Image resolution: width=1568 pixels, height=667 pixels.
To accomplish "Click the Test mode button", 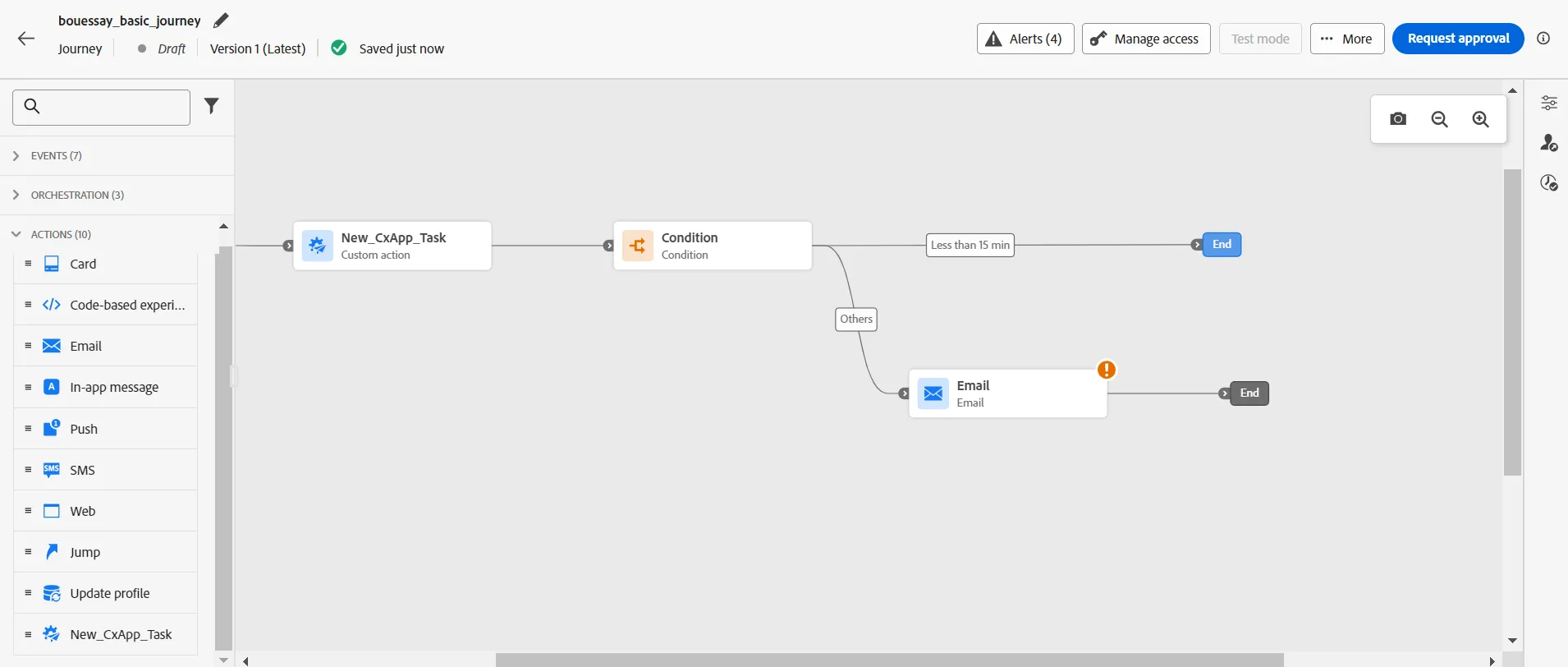I will point(1260,39).
